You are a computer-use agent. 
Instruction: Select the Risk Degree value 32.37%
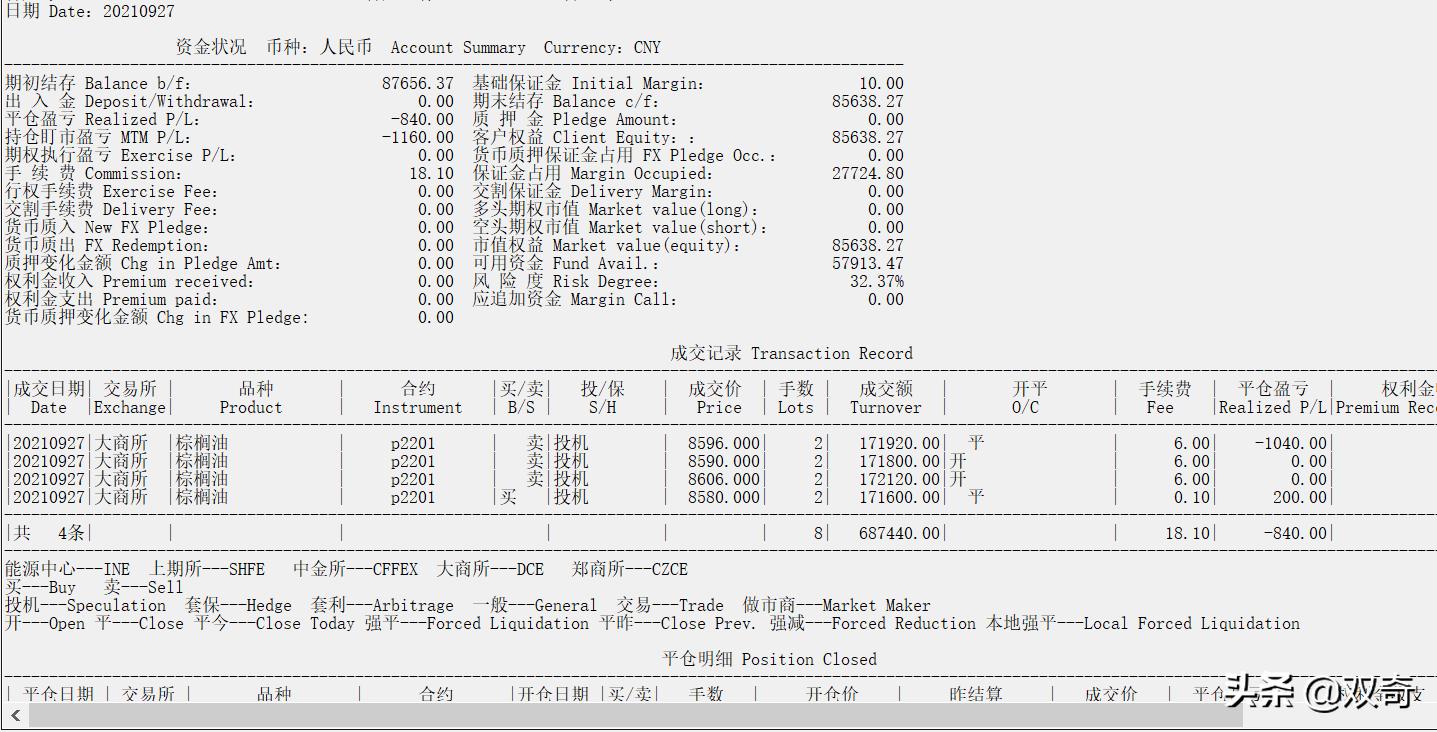click(876, 282)
